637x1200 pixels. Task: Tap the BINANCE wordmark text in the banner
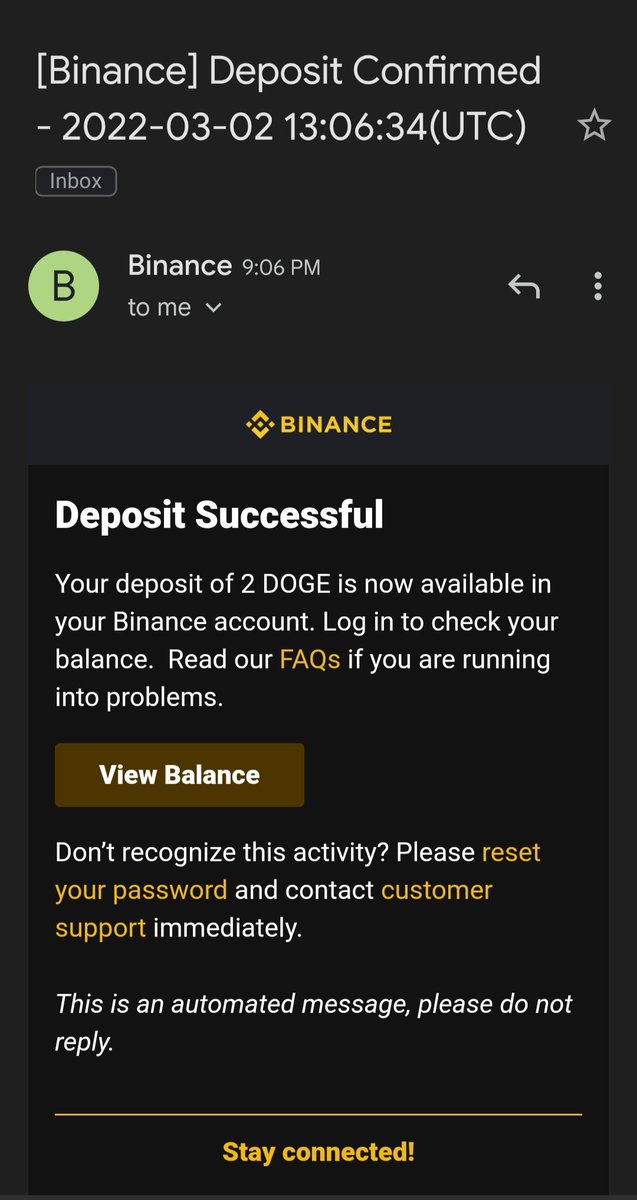(x=336, y=424)
